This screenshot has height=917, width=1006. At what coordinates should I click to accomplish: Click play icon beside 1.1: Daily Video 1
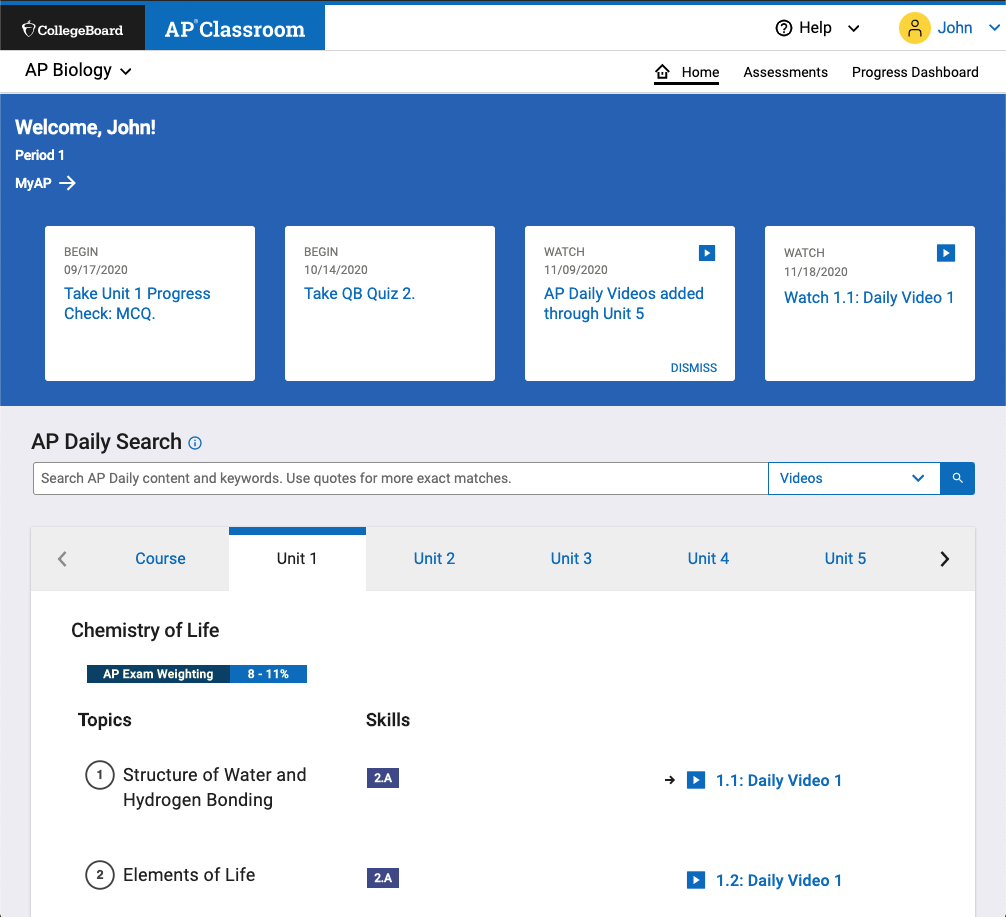[695, 780]
